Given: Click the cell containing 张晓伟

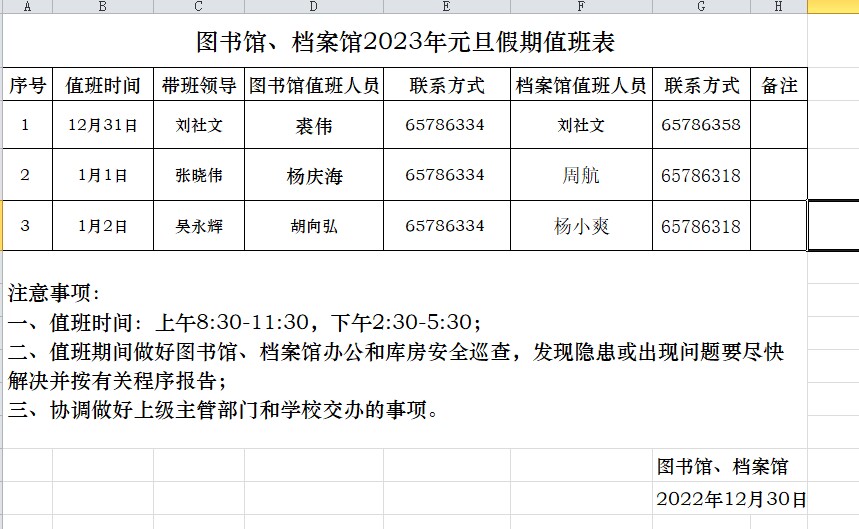Looking at the screenshot, I should coord(199,176).
